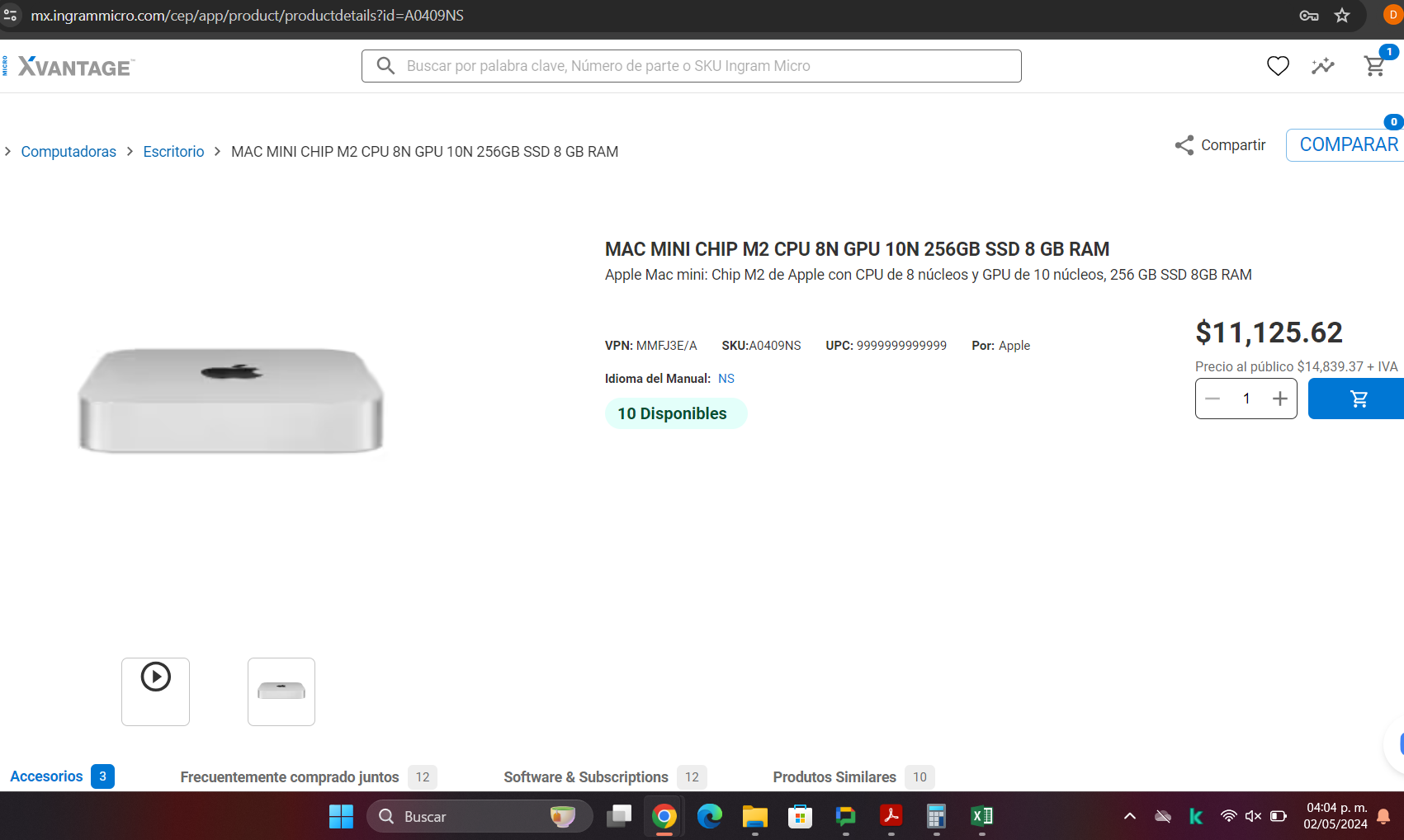Click the main Mac mini product image
The height and width of the screenshot is (840, 1404).
click(231, 400)
